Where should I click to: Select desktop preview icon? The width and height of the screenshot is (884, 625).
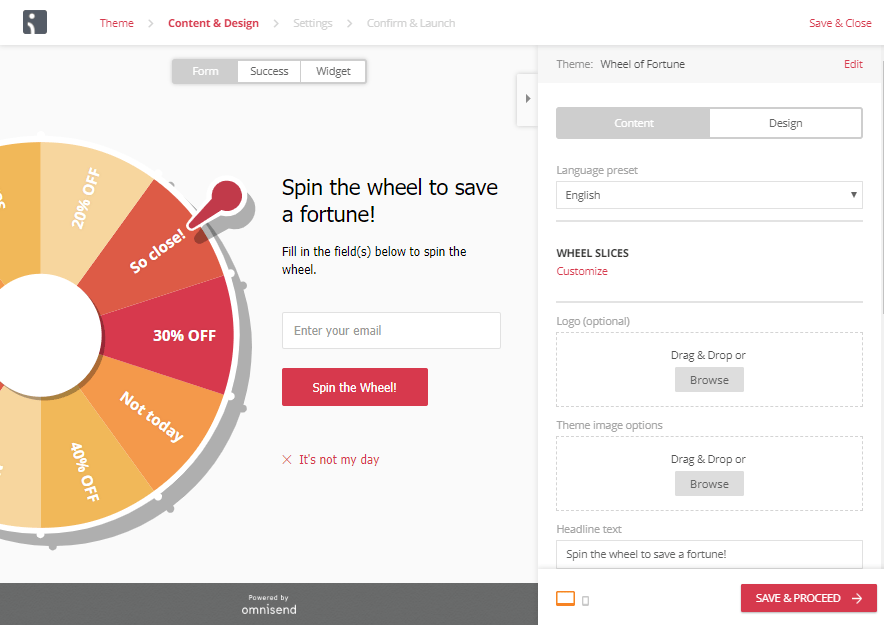tap(565, 599)
